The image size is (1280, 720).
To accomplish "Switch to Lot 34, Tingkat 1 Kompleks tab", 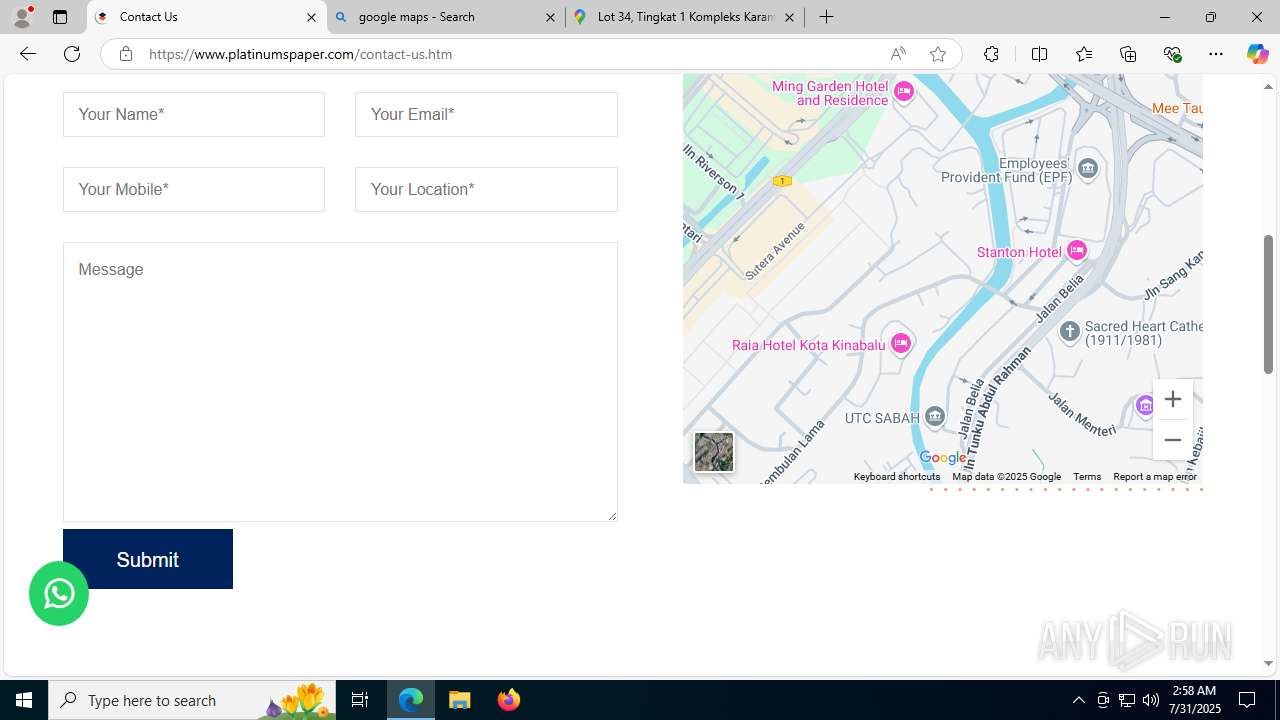I will point(685,17).
